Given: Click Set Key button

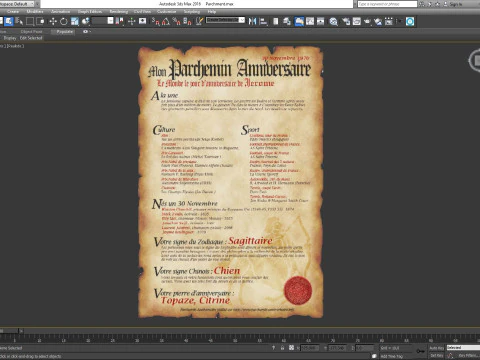Looking at the screenshot, I should tap(436, 356).
